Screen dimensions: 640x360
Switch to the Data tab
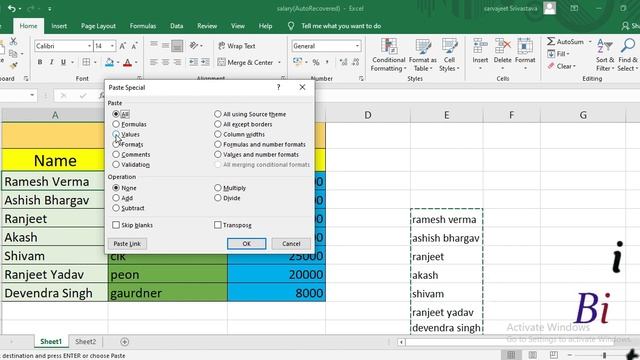pyautogui.click(x=176, y=26)
